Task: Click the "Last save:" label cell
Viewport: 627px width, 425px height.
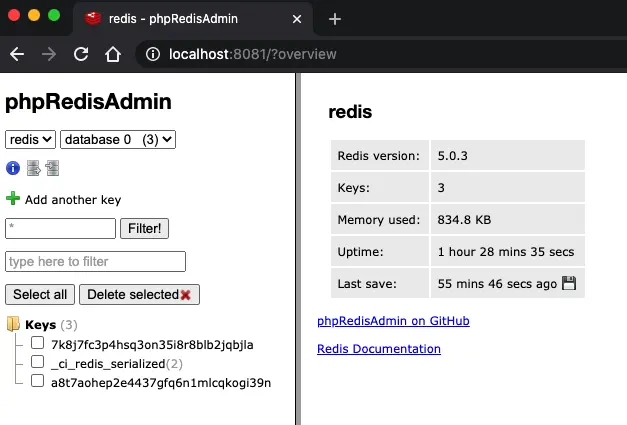Action: tap(380, 283)
